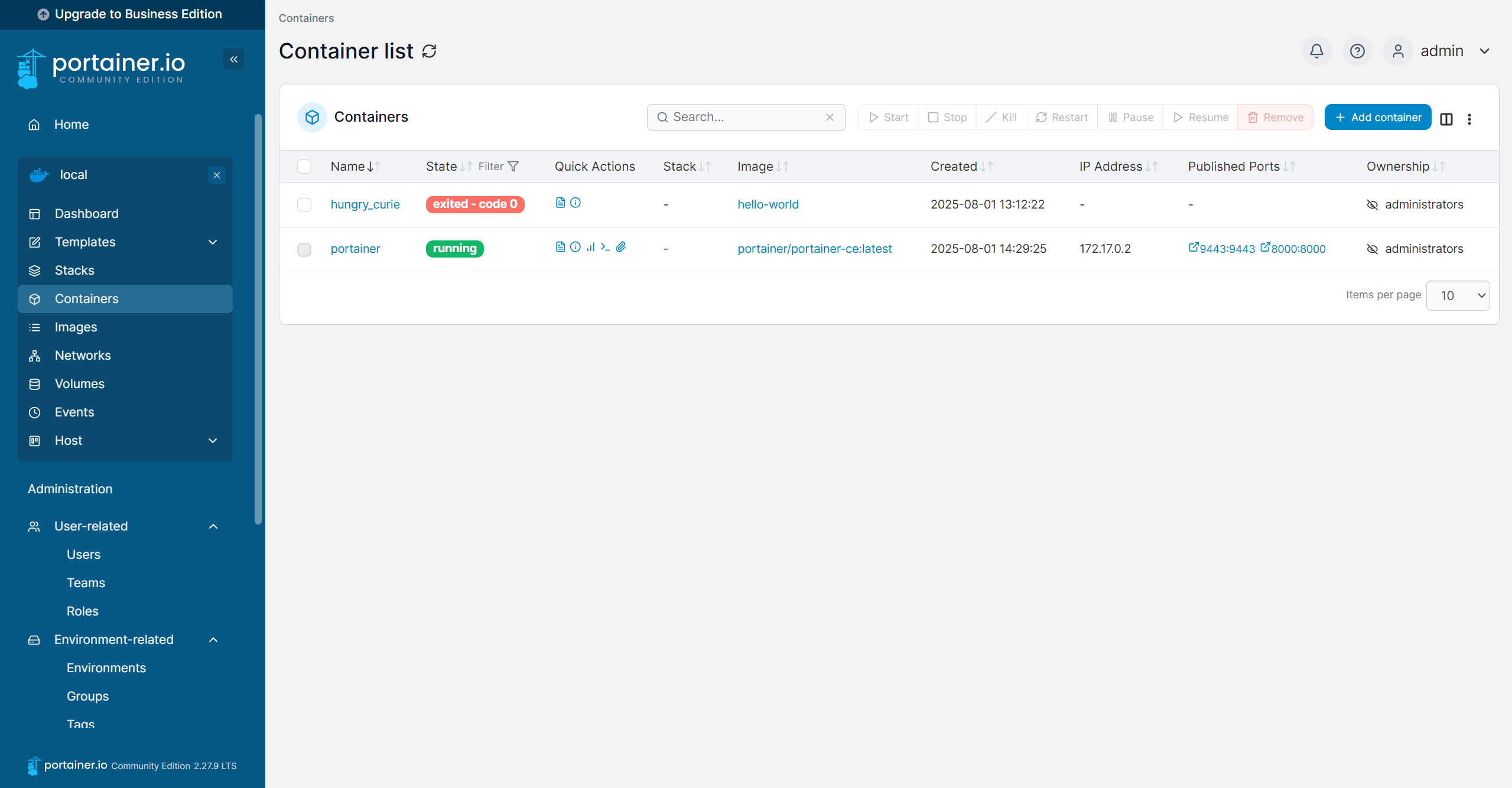This screenshot has width=1512, height=788.
Task: Check the hungry_curie row checkbox
Action: pos(304,205)
